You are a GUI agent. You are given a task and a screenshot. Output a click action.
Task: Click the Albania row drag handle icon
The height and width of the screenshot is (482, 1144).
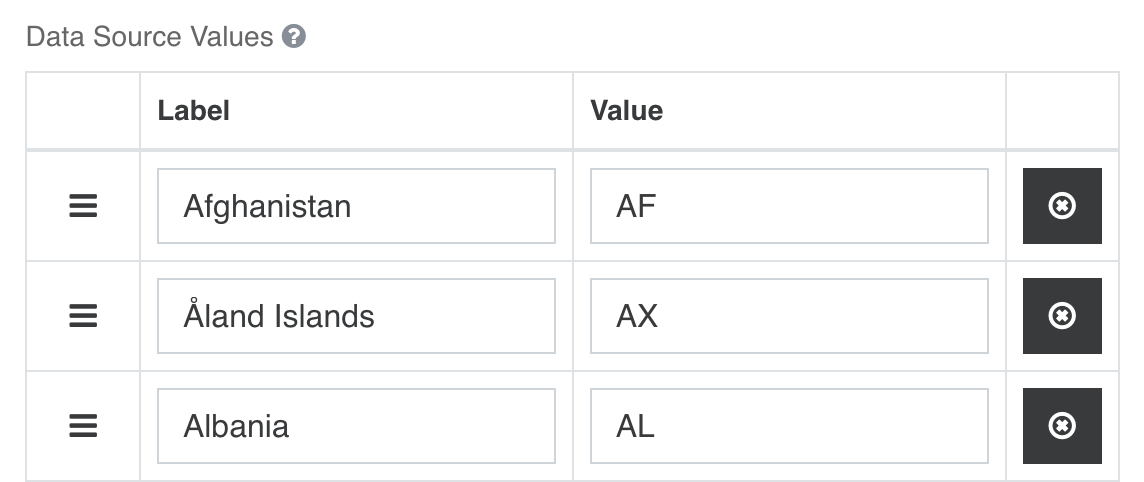(83, 426)
